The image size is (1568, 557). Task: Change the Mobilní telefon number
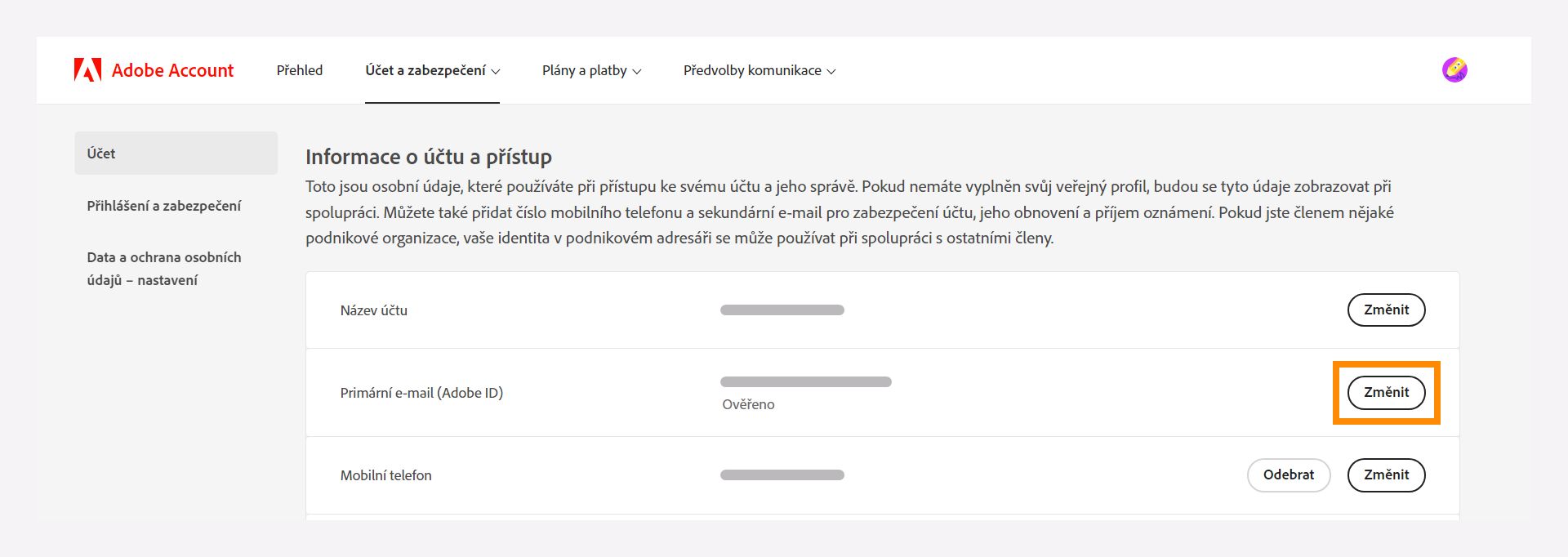pyautogui.click(x=1386, y=475)
